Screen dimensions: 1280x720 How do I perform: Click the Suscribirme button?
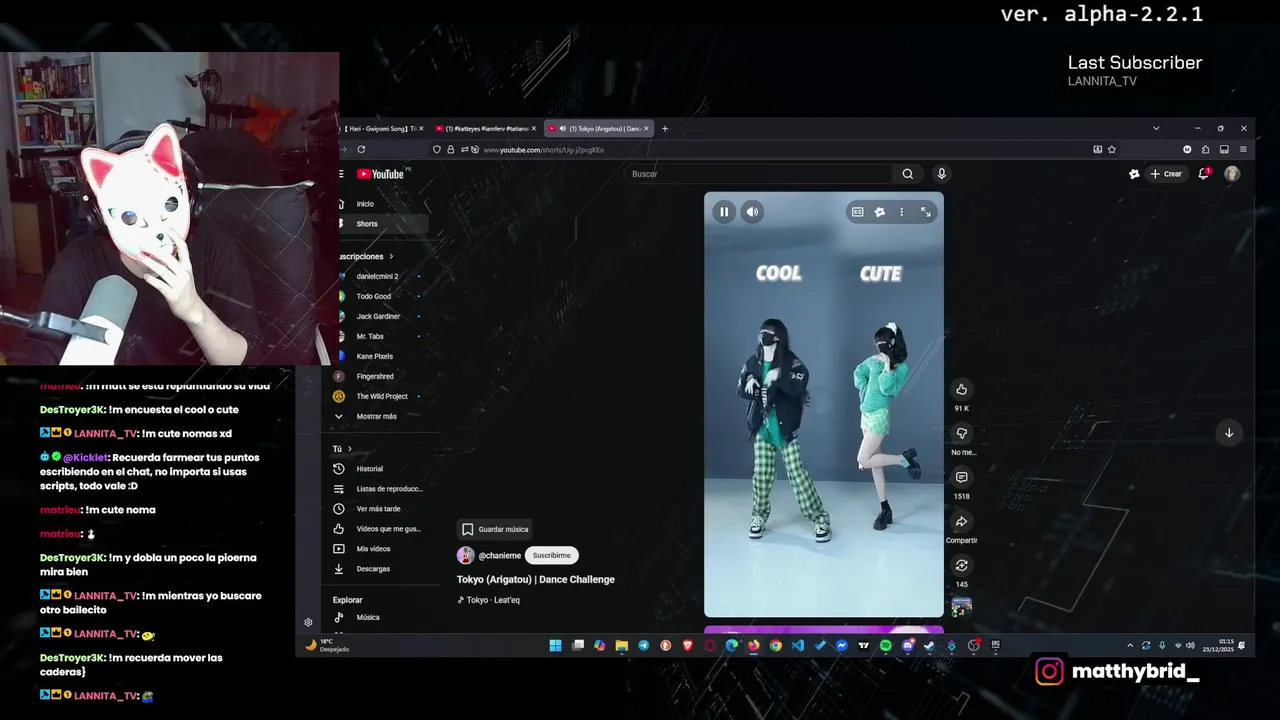[551, 555]
